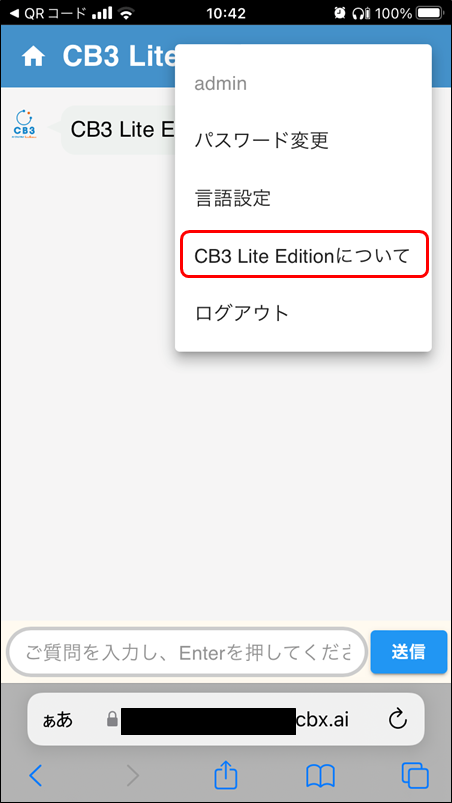This screenshot has width=452, height=803.
Task: Click the admin label in the menu
Action: 221,83
